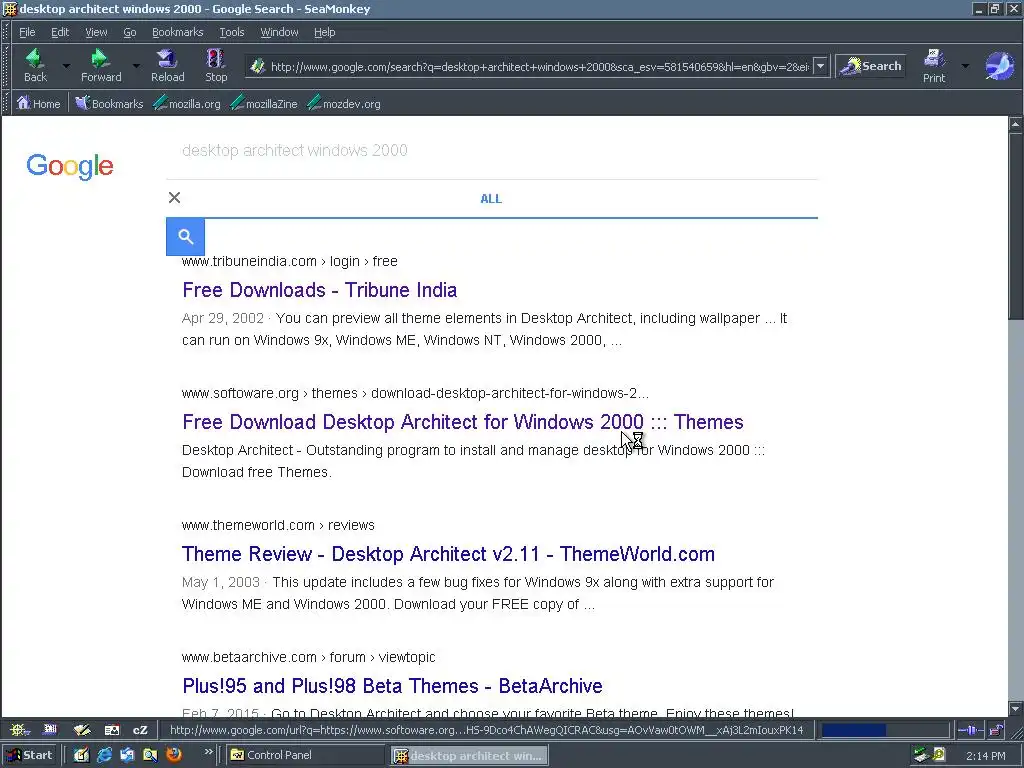
Task: Open Home from the bookmarks toolbar
Action: click(39, 103)
